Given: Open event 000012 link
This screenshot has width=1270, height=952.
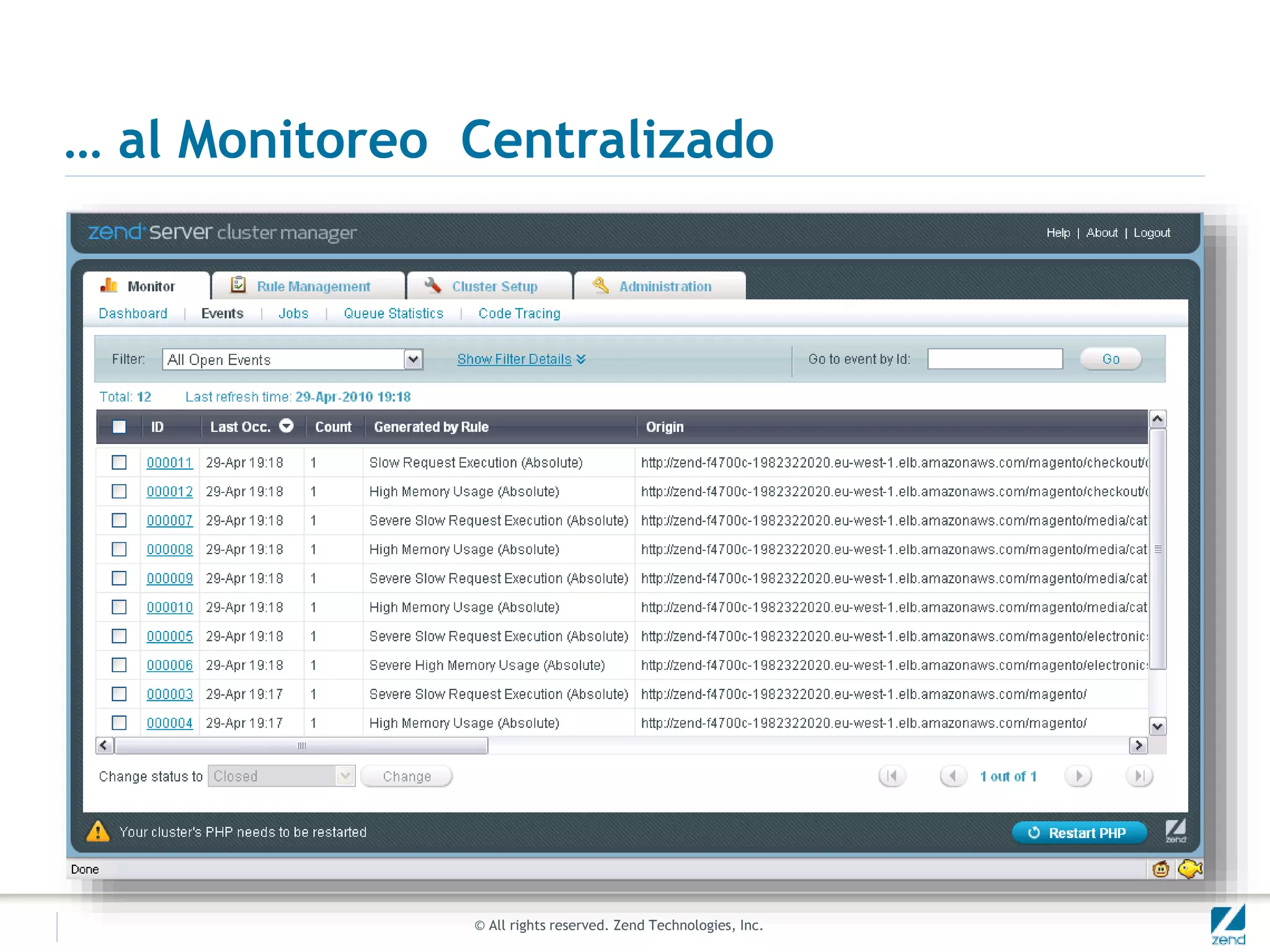Looking at the screenshot, I should pyautogui.click(x=169, y=492).
